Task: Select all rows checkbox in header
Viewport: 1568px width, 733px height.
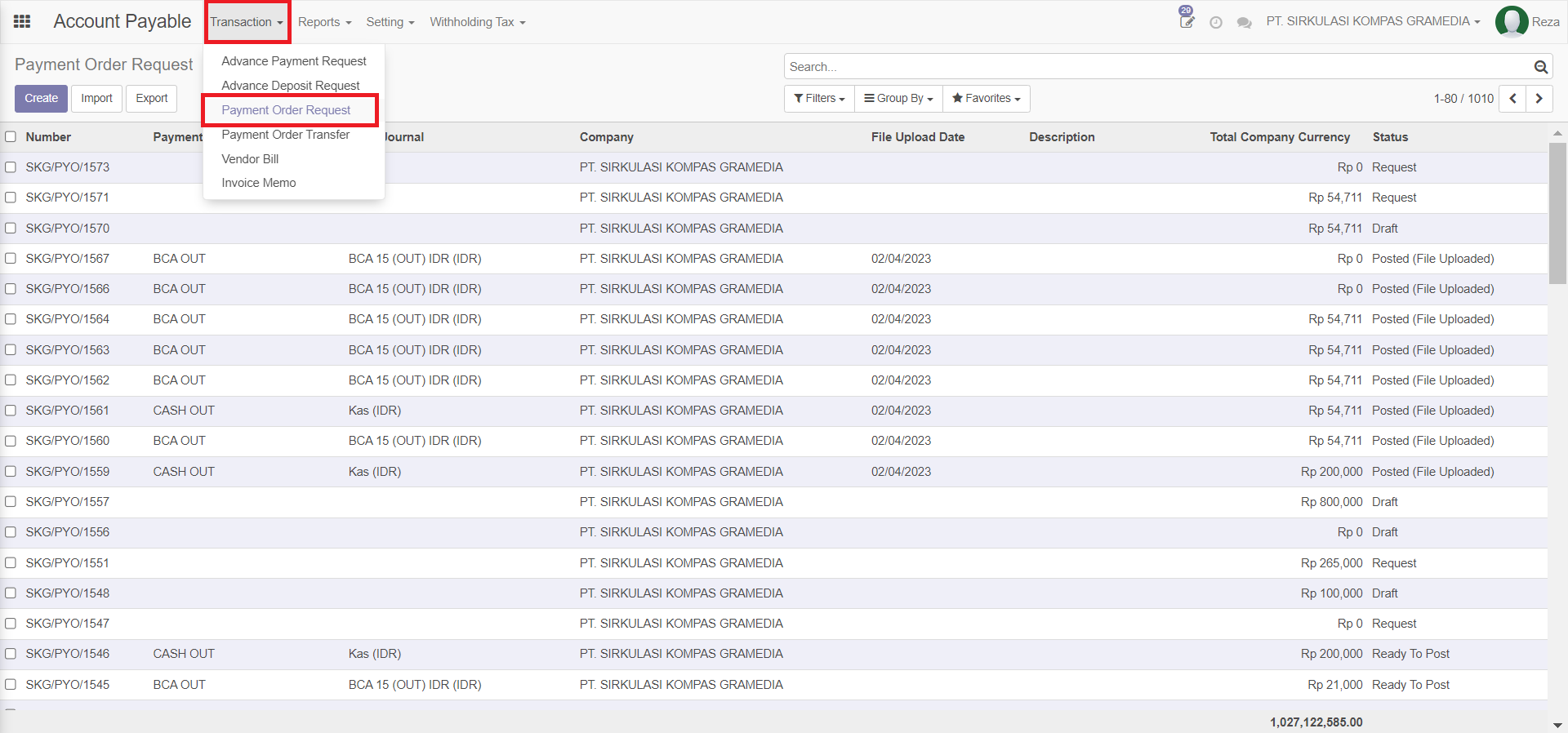Action: coord(11,137)
